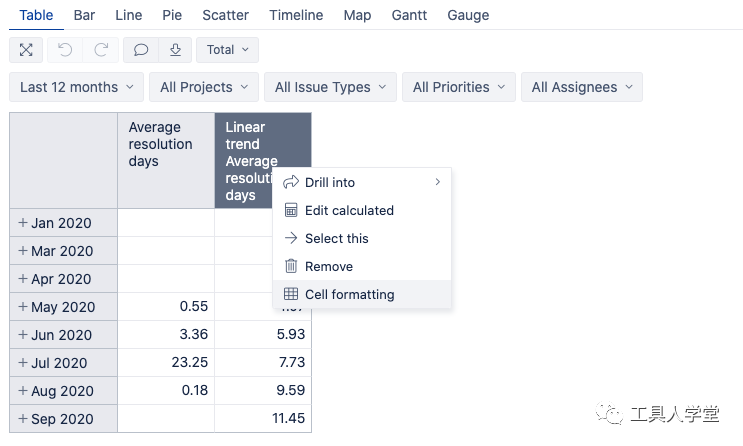Viewport: 743px width, 446px height.
Task: Click the undo arrow icon
Action: tap(65, 50)
